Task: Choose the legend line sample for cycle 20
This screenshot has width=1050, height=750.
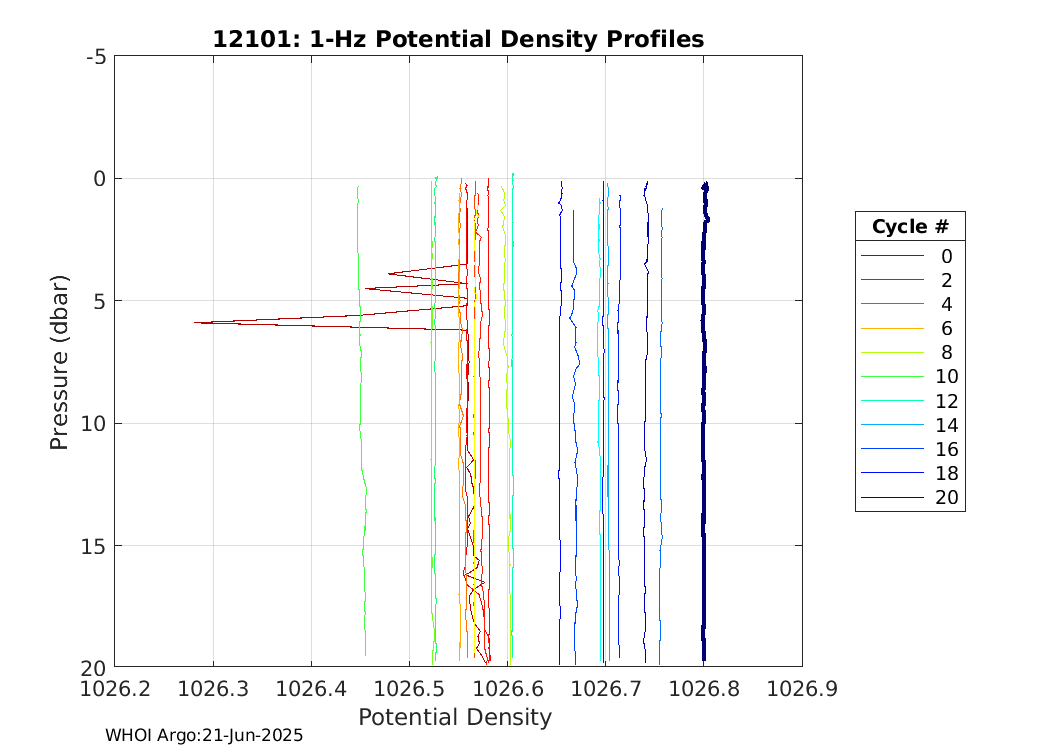Action: pyautogui.click(x=884, y=498)
